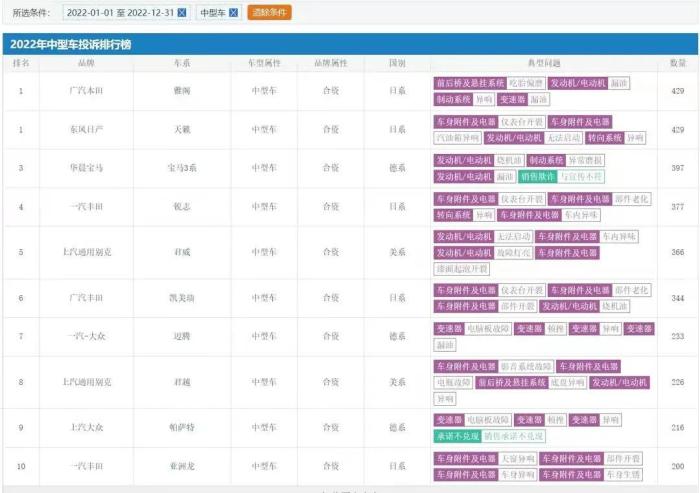Click the 销售承诺不兑现 issue label

click(513, 436)
